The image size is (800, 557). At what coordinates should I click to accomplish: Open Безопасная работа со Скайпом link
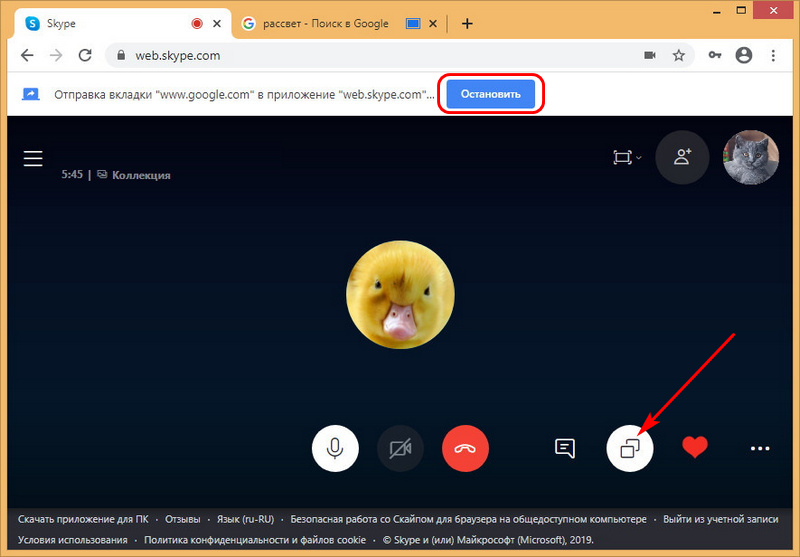tap(468, 519)
